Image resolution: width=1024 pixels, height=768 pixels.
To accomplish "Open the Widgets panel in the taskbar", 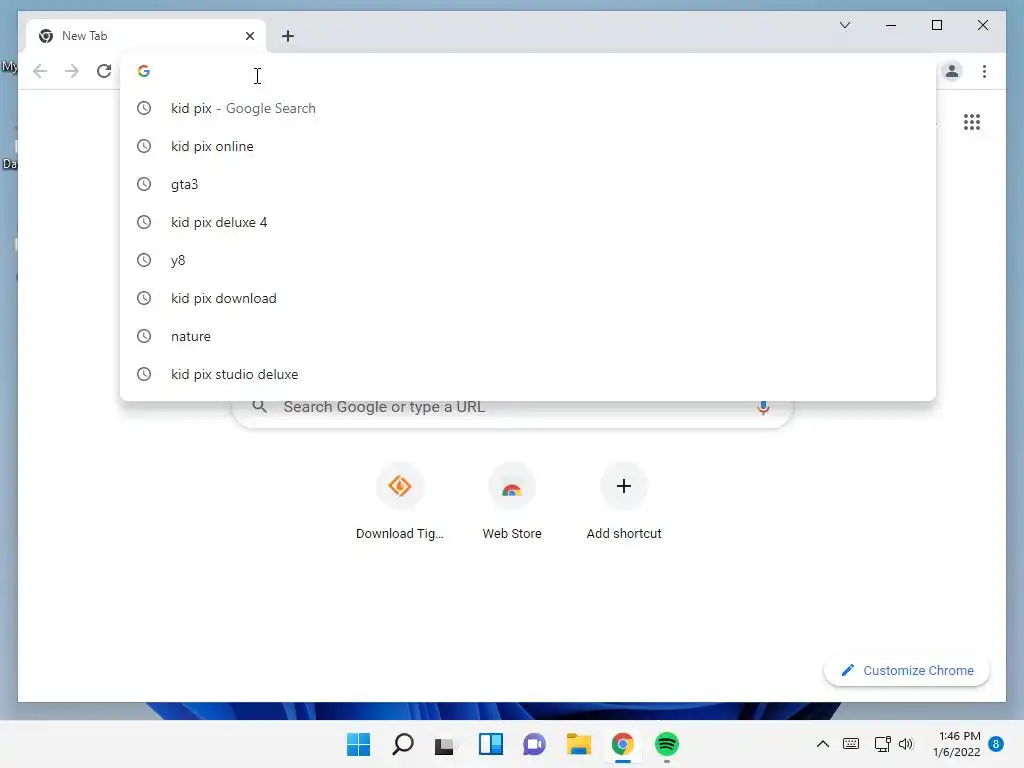I will (x=490, y=744).
